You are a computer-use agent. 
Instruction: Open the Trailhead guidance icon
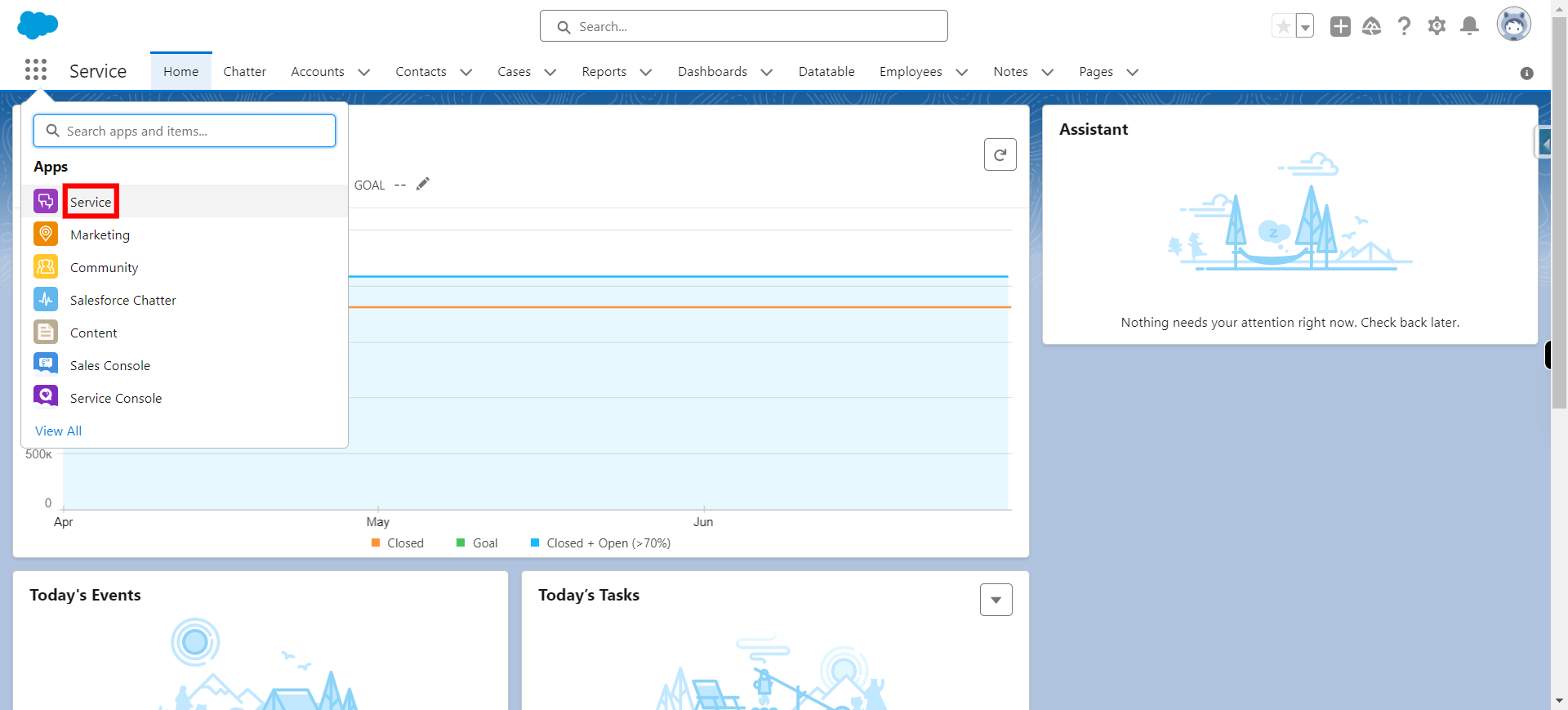[x=1372, y=26]
